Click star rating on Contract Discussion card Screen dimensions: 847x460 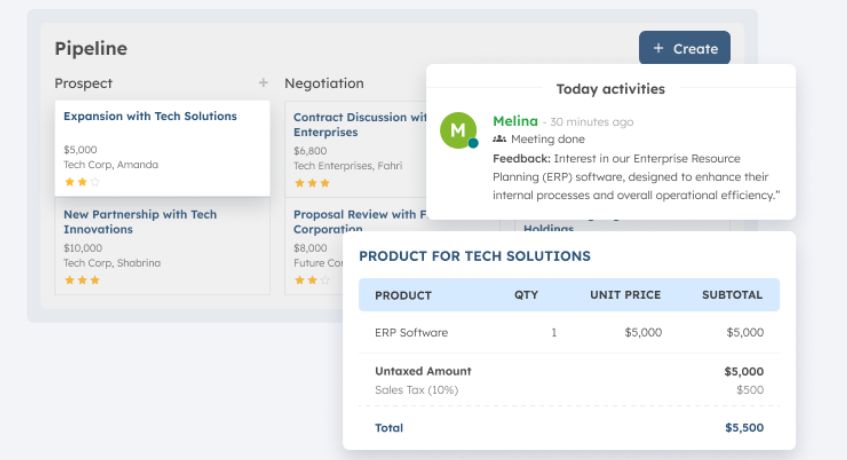click(x=311, y=183)
